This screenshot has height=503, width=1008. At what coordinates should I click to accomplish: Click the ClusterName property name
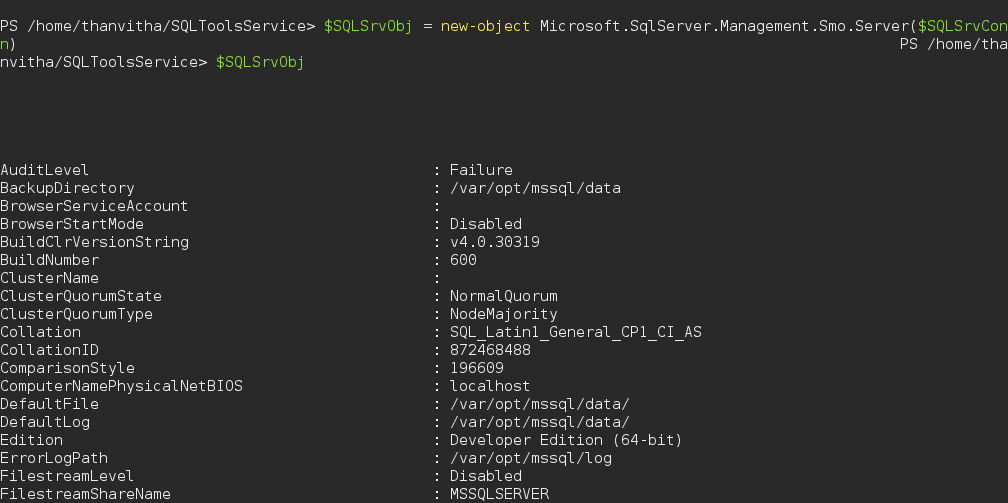pyautogui.click(x=49, y=278)
